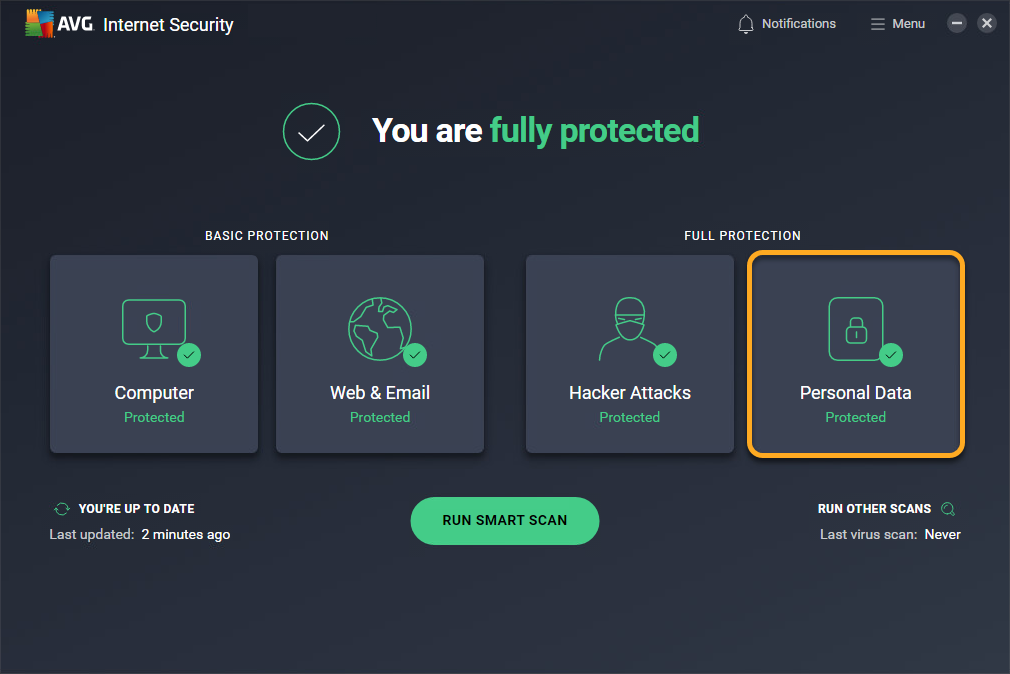1010x674 pixels.
Task: Click the refresh update arrows icon
Action: (62, 509)
